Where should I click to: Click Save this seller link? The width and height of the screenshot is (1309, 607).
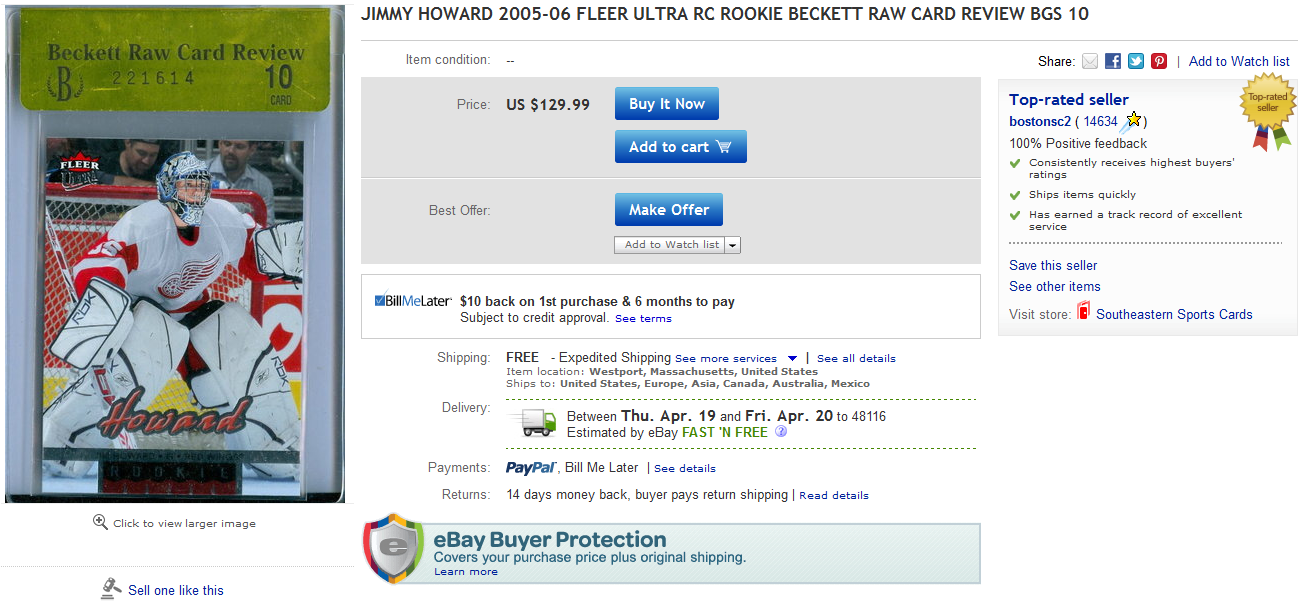click(x=1053, y=265)
